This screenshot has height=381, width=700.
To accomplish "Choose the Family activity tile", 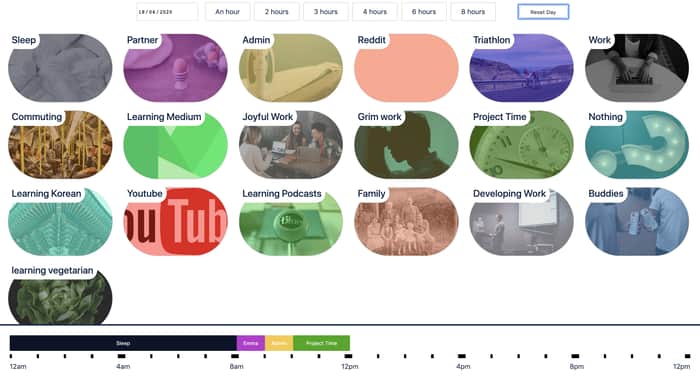I will (406, 222).
